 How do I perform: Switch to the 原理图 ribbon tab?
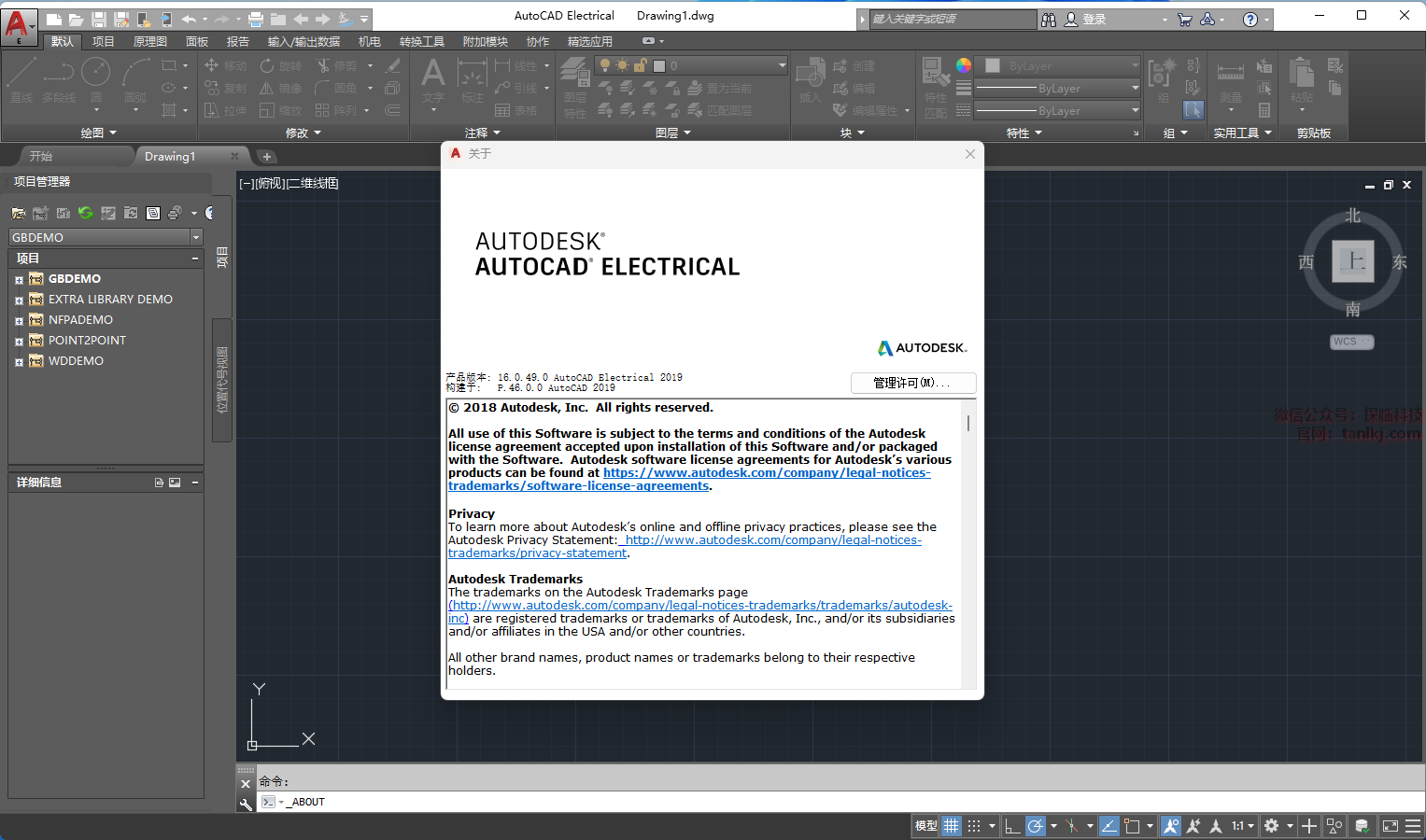pyautogui.click(x=149, y=41)
